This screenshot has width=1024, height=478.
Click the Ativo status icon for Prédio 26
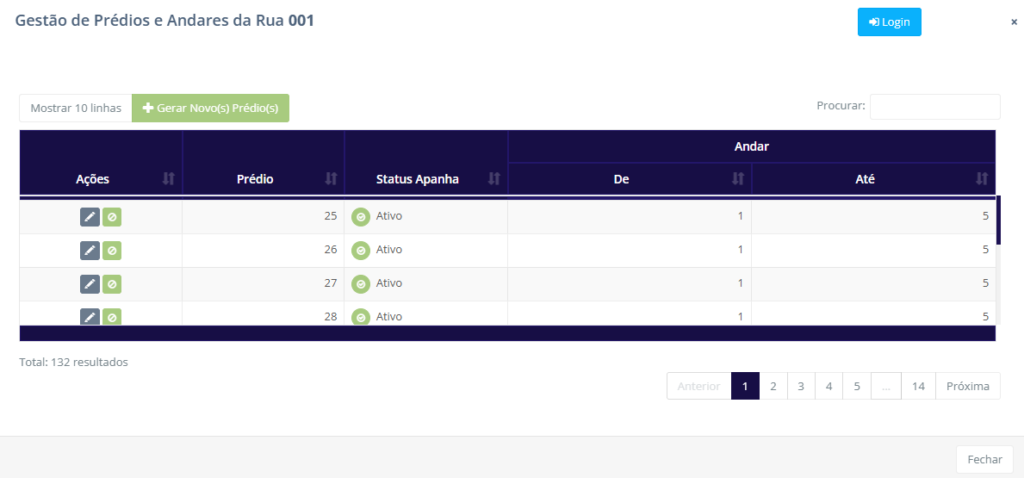pyautogui.click(x=360, y=250)
